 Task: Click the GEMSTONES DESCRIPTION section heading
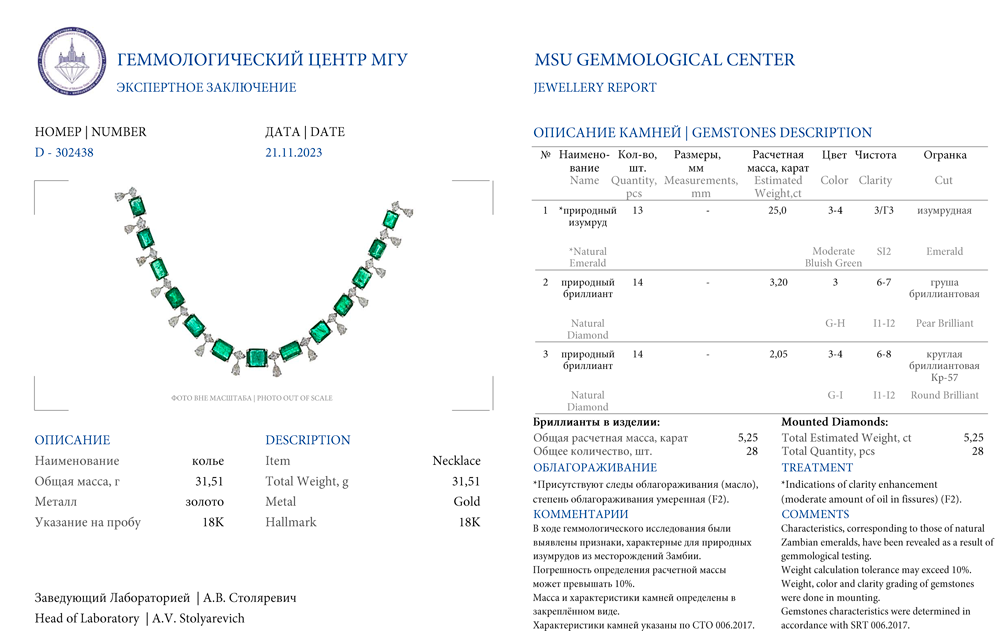pos(702,132)
